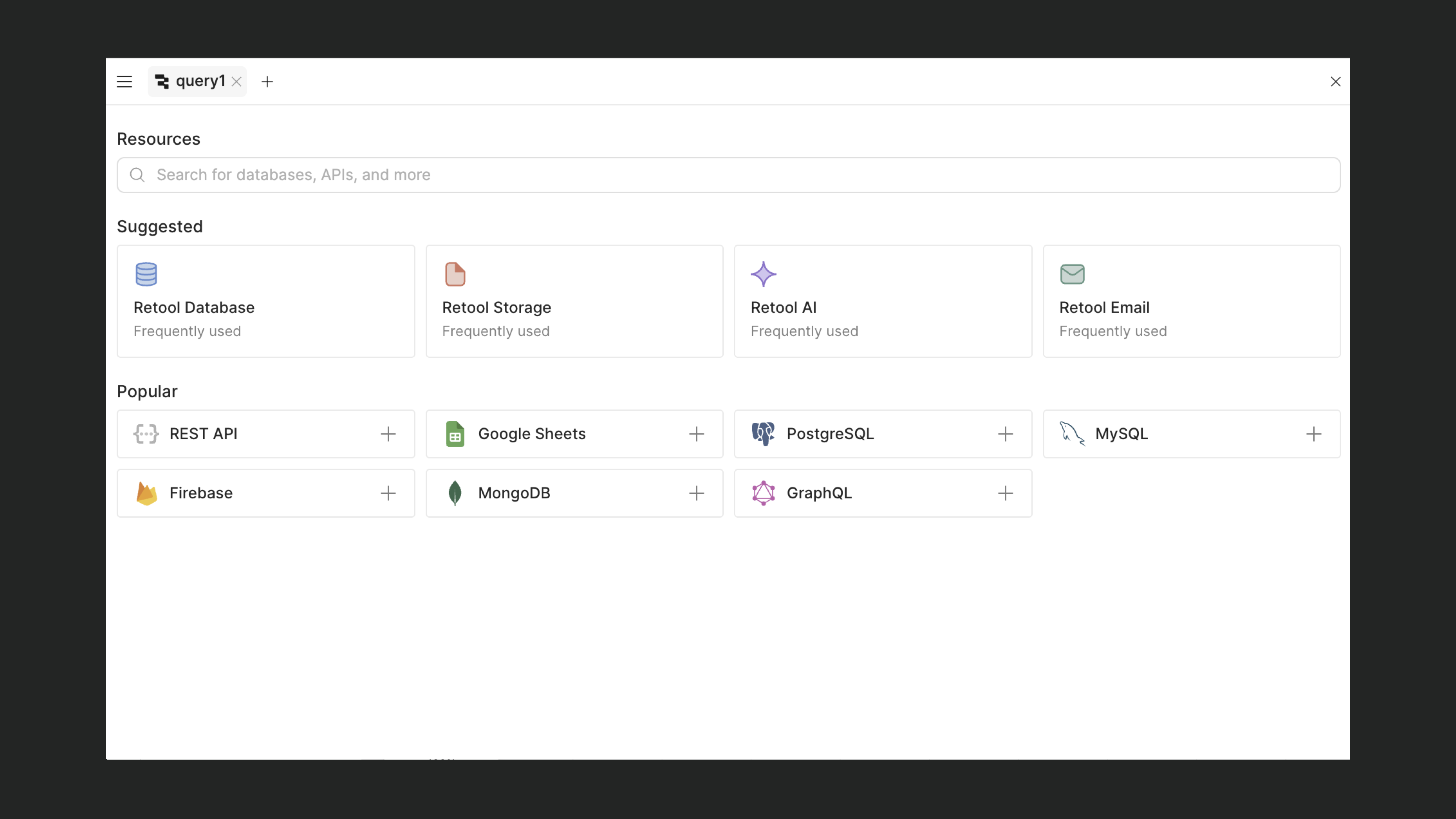This screenshot has width=1456, height=819.
Task: Click the GraphQL logo icon
Action: coord(763,493)
